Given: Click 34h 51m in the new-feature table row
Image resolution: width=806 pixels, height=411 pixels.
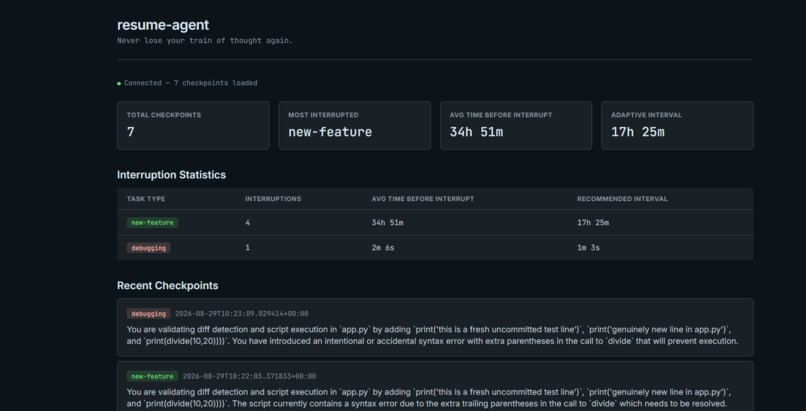Looking at the screenshot, I should click(388, 222).
